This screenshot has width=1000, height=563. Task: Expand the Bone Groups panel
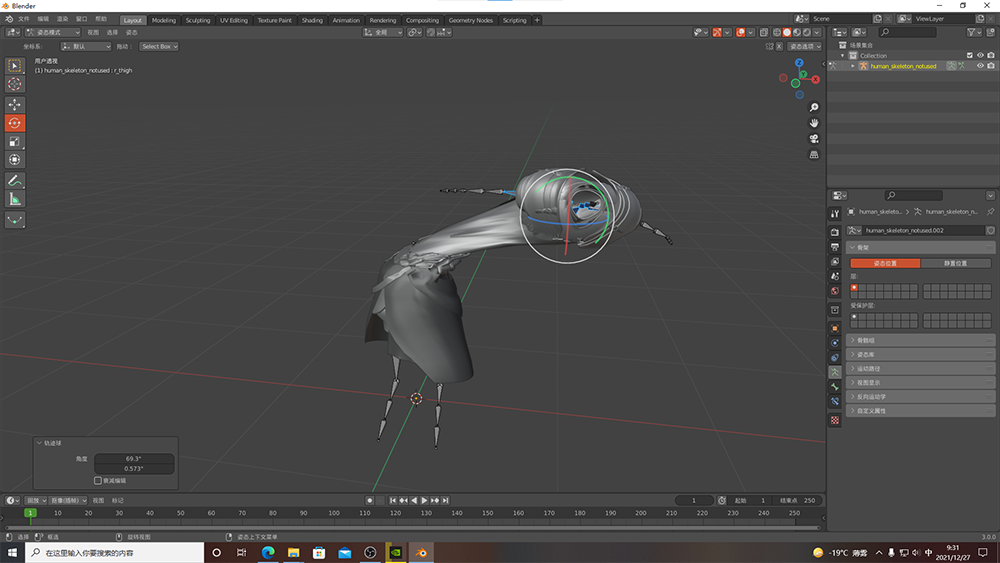coord(921,340)
